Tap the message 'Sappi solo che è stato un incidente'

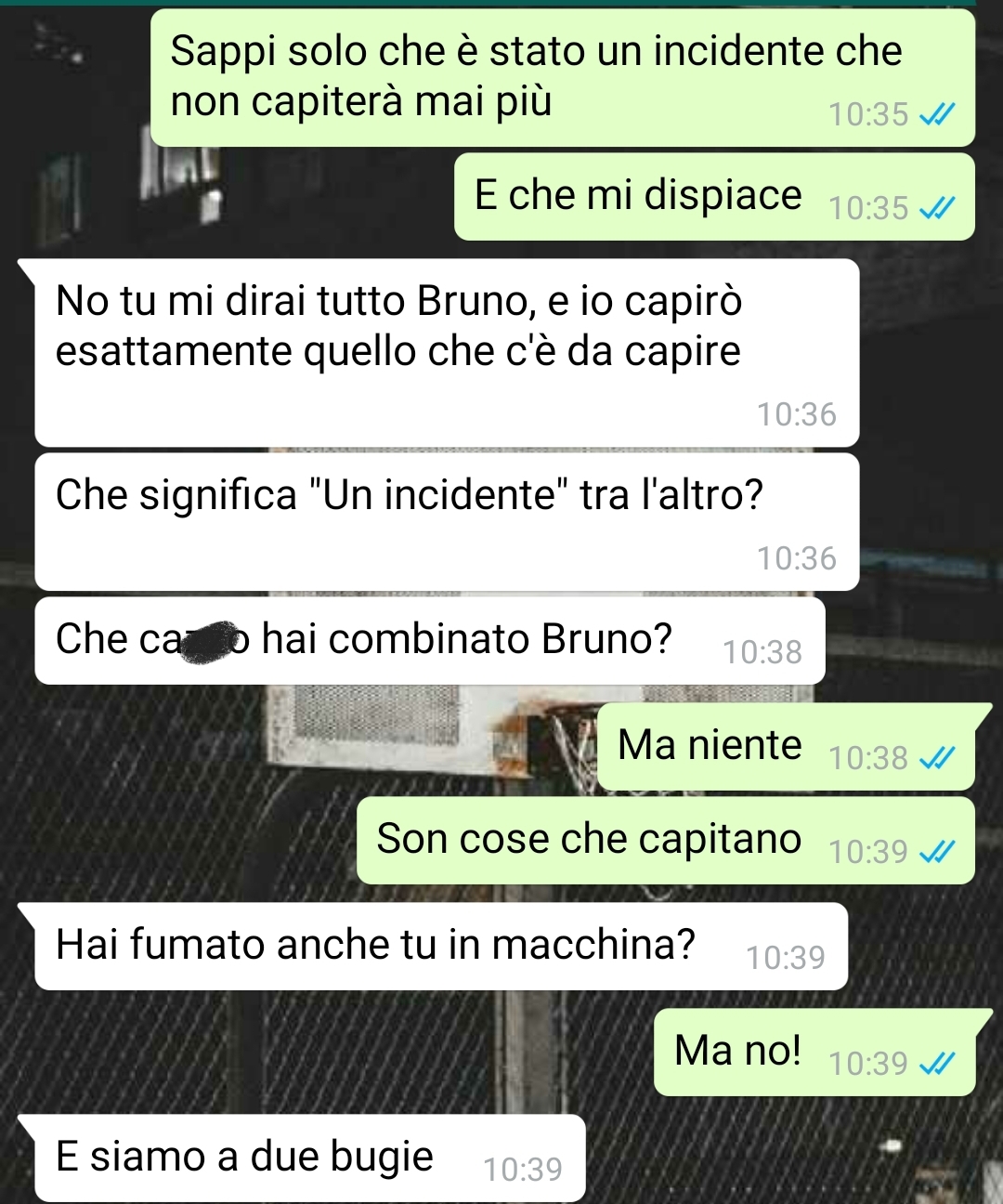(563, 77)
